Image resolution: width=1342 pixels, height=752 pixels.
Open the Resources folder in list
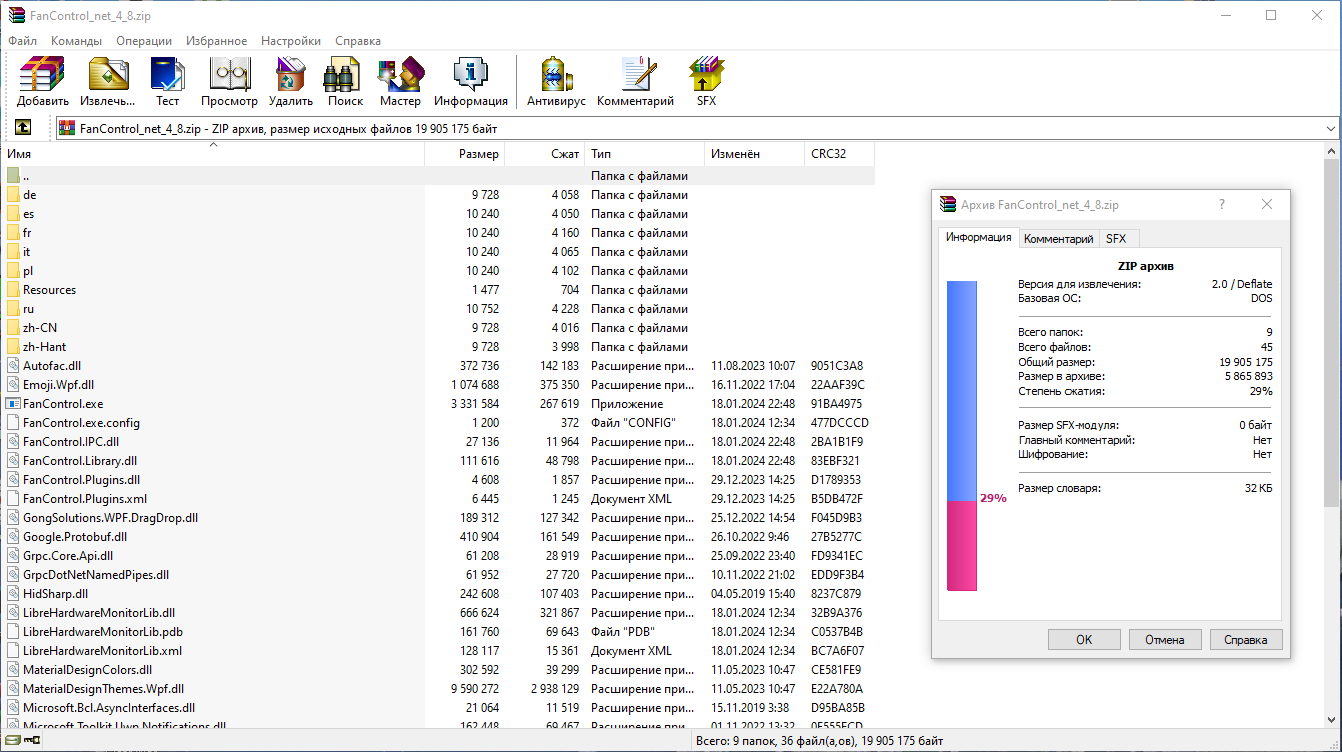[49, 290]
